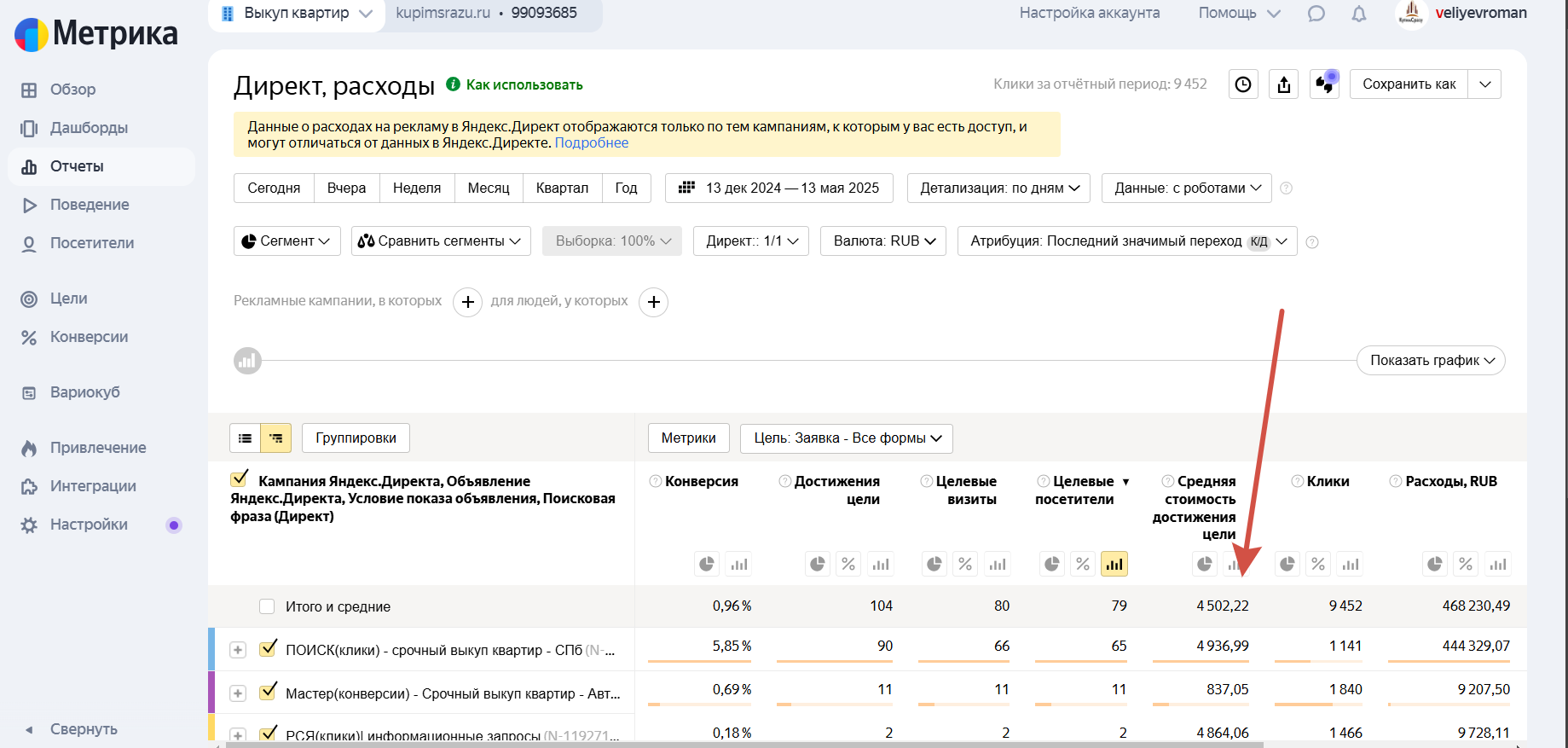Click the calendar grid icon in date range
This screenshot has height=748, width=1568.
pos(686,188)
